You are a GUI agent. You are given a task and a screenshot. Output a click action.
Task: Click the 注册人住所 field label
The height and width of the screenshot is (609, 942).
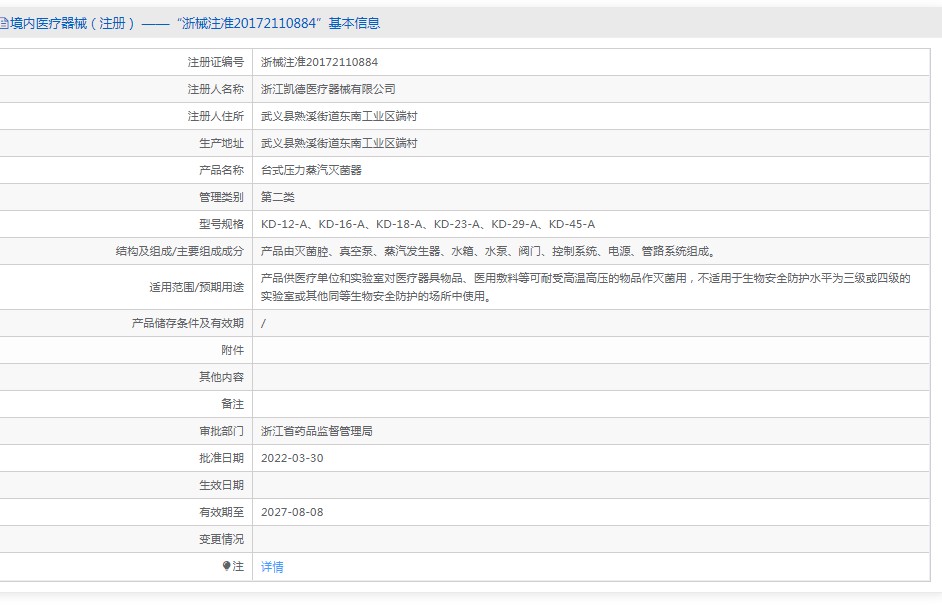click(x=216, y=116)
